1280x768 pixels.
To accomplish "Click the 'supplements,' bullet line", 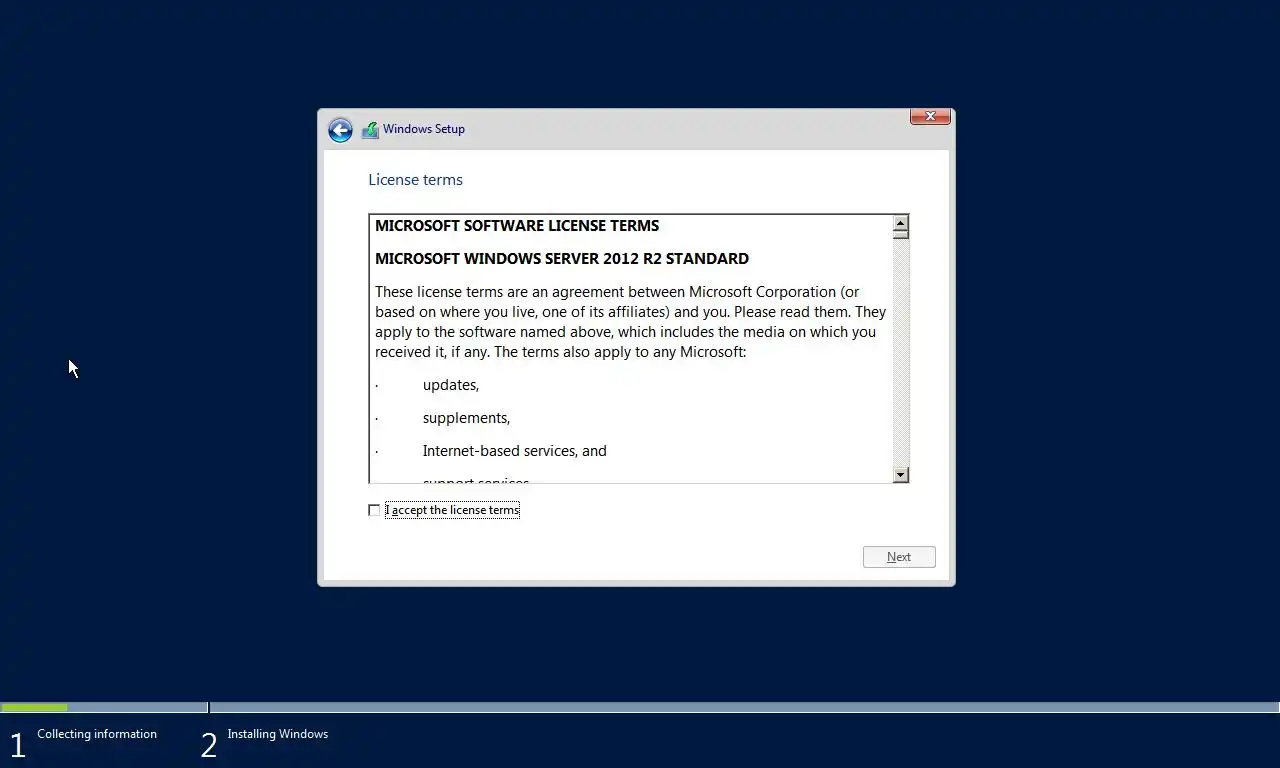I will (466, 418).
